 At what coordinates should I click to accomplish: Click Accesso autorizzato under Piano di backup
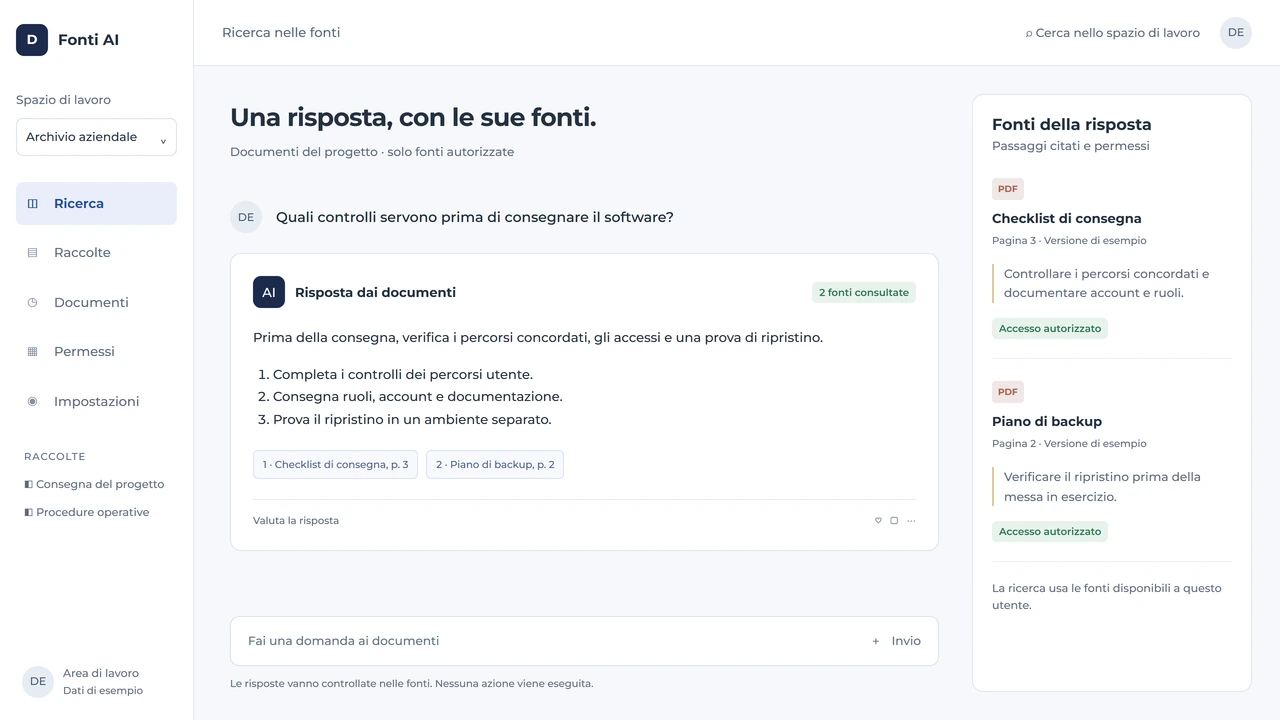coord(1050,532)
